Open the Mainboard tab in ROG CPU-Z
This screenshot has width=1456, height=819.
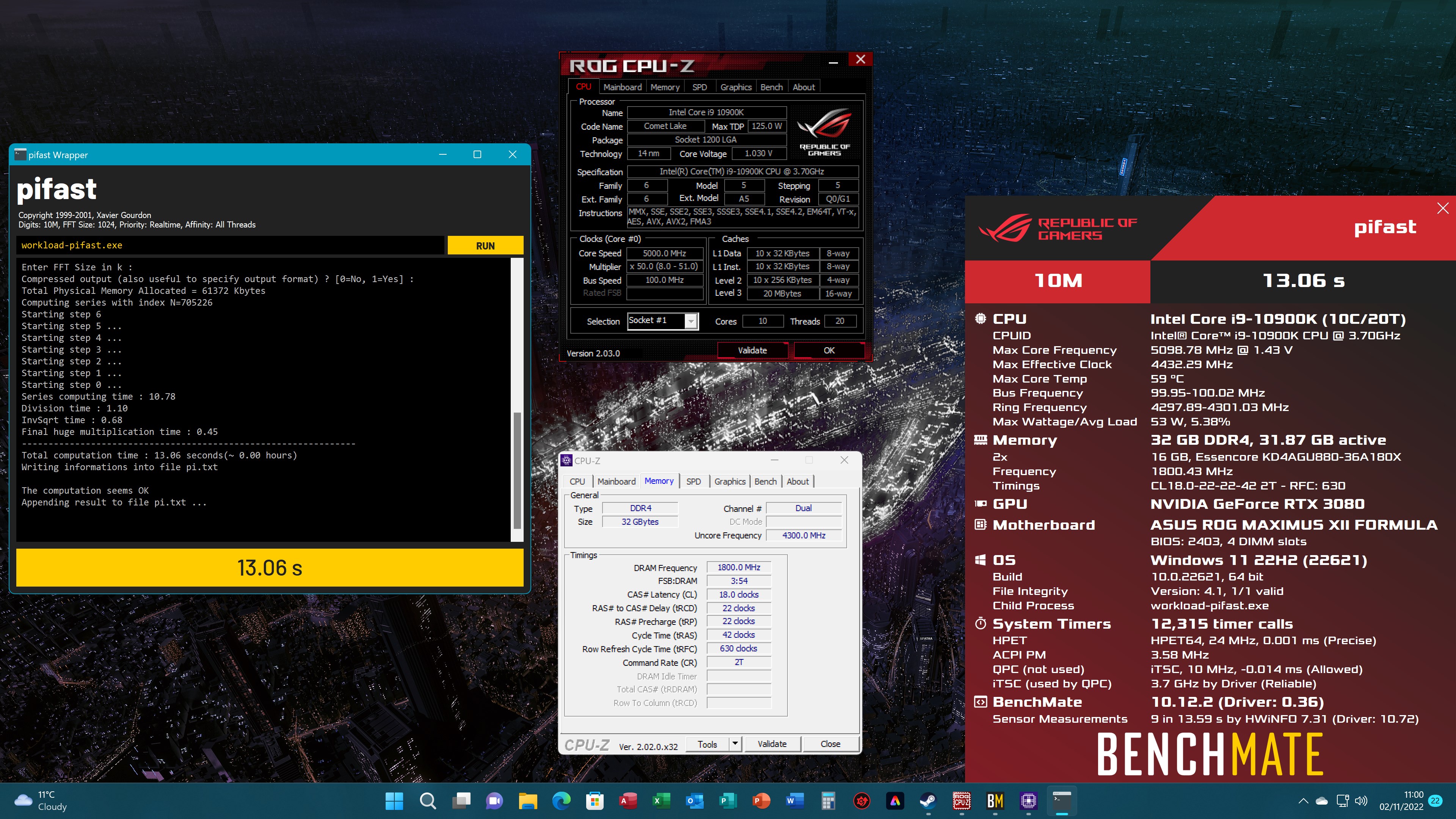(622, 87)
